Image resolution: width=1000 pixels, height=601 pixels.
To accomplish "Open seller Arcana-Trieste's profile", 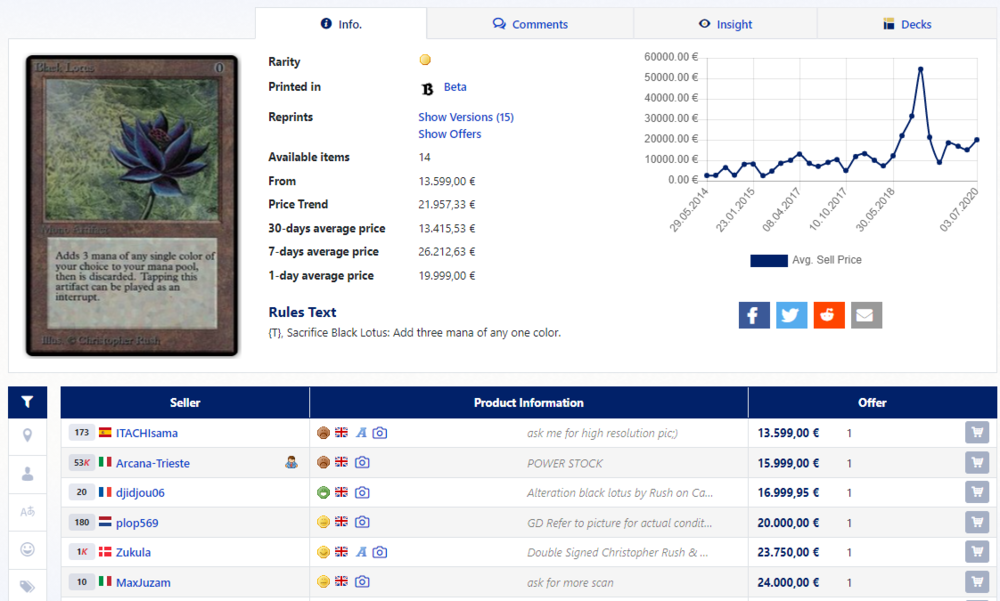I will point(152,463).
